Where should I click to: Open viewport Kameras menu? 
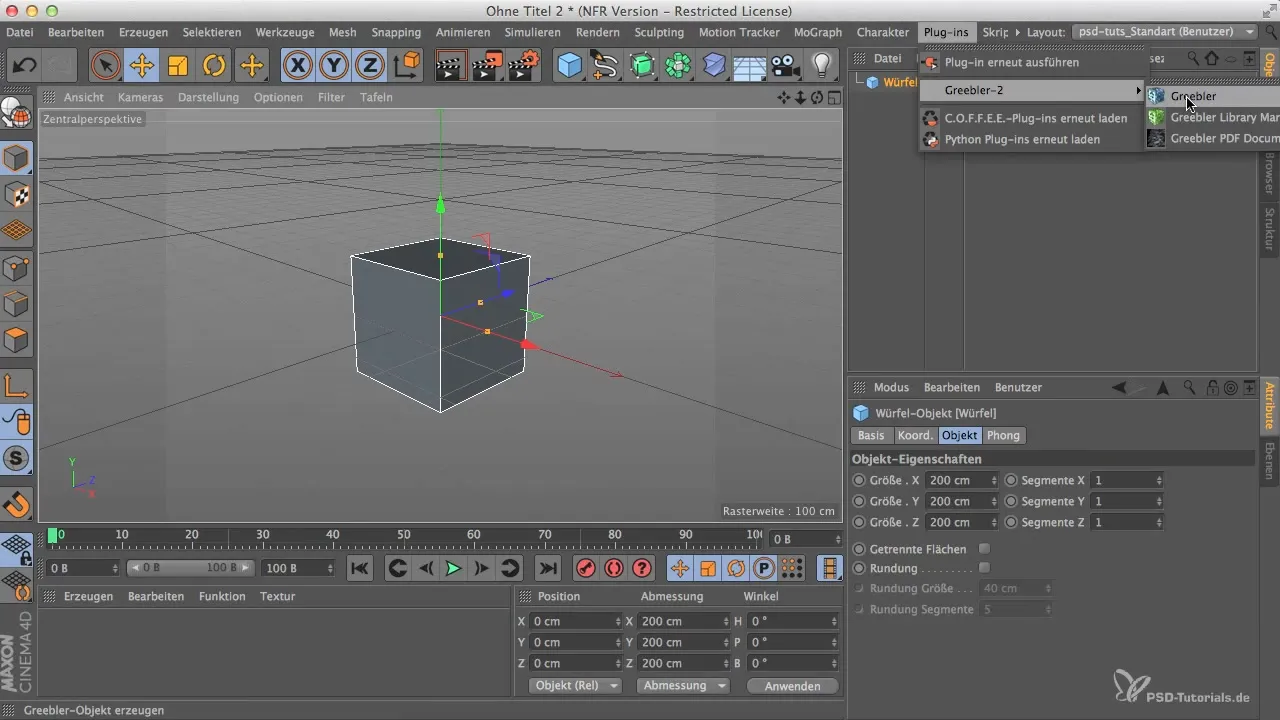pos(140,97)
